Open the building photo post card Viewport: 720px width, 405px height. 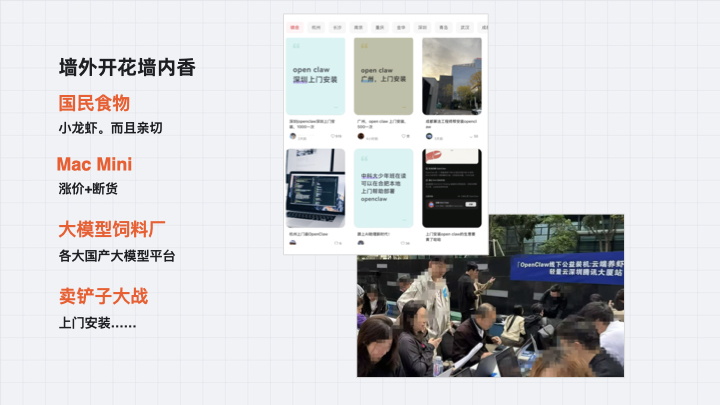(451, 76)
